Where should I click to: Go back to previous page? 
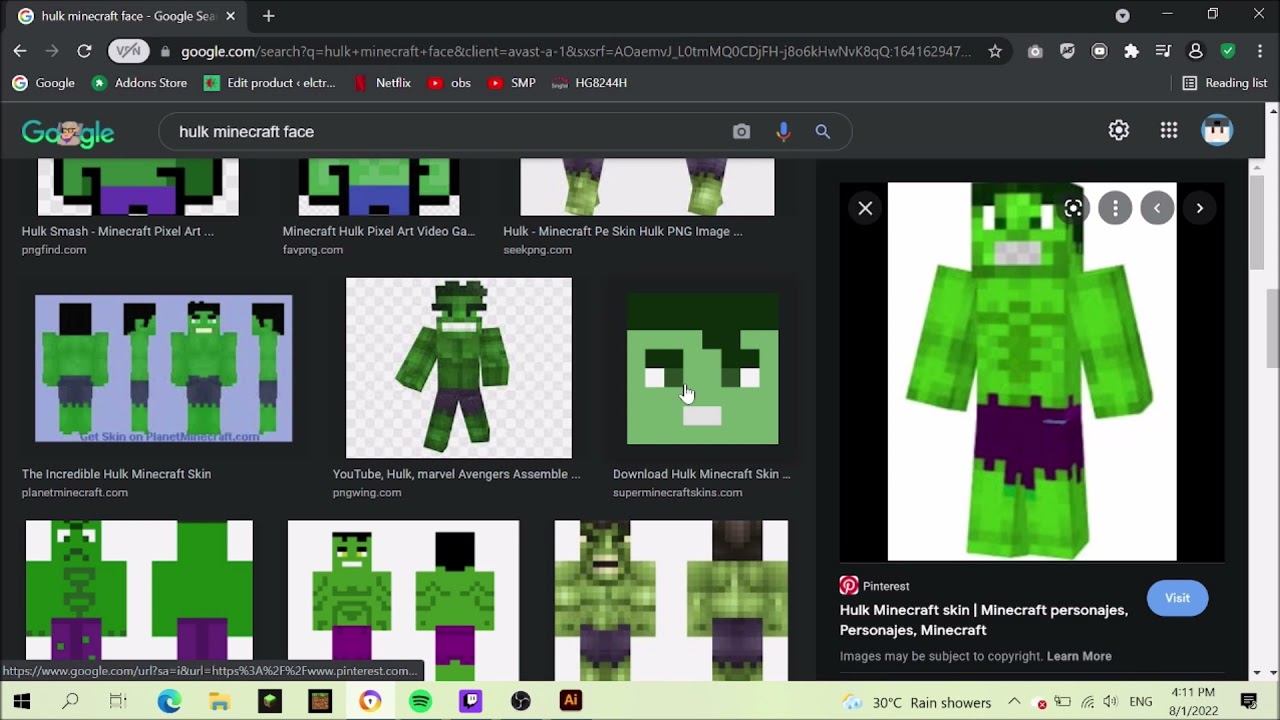click(x=20, y=51)
